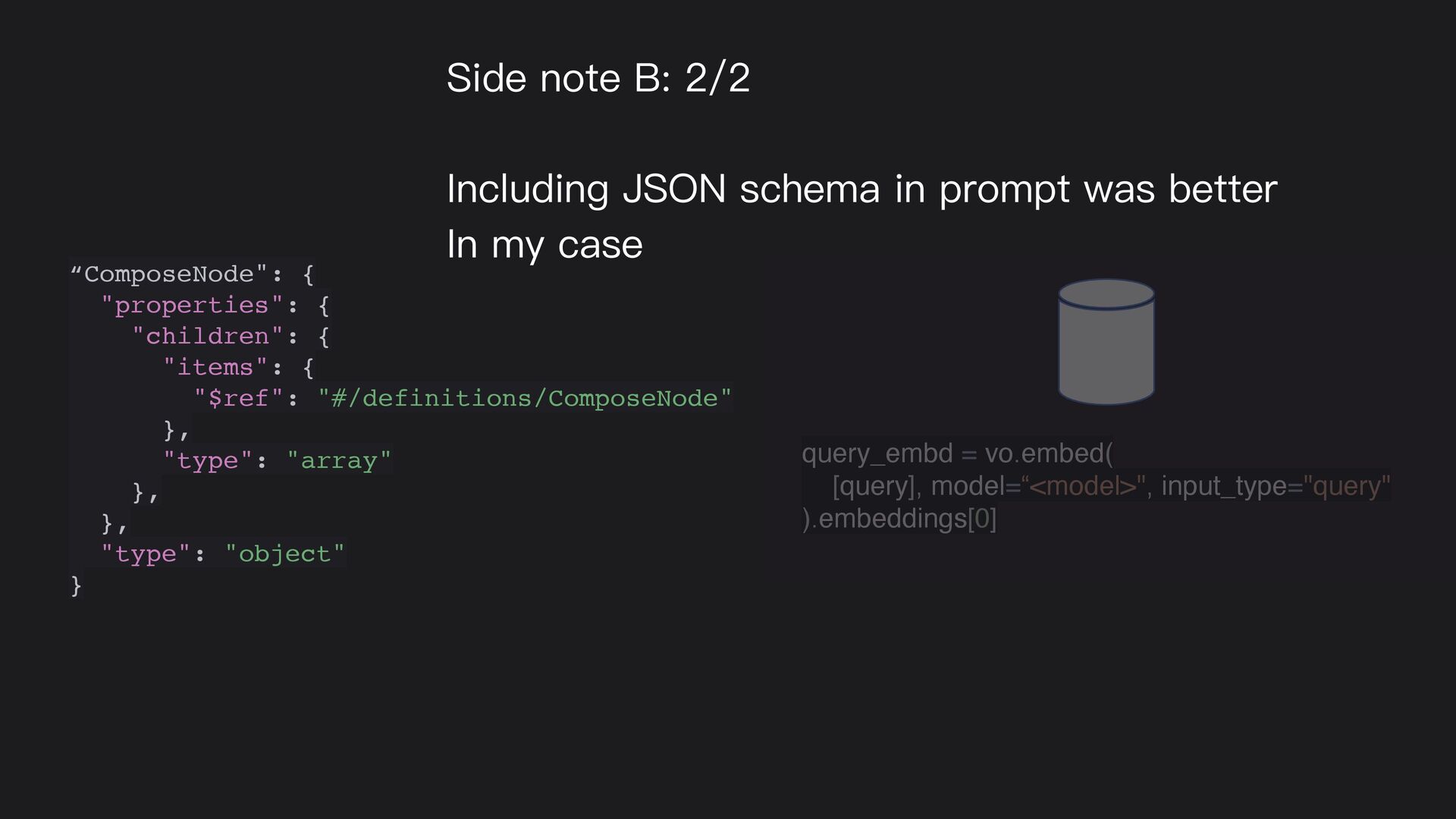Click the [query] list argument
This screenshot has width=1456, height=819.
(x=874, y=486)
